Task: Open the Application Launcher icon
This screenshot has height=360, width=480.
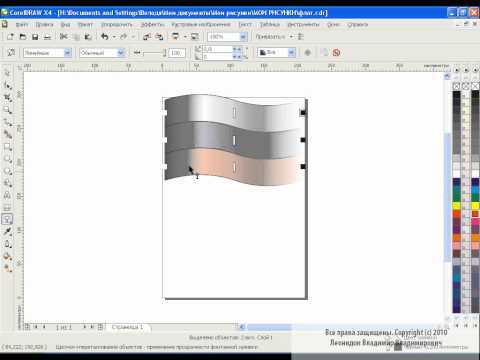Action: 175,37
